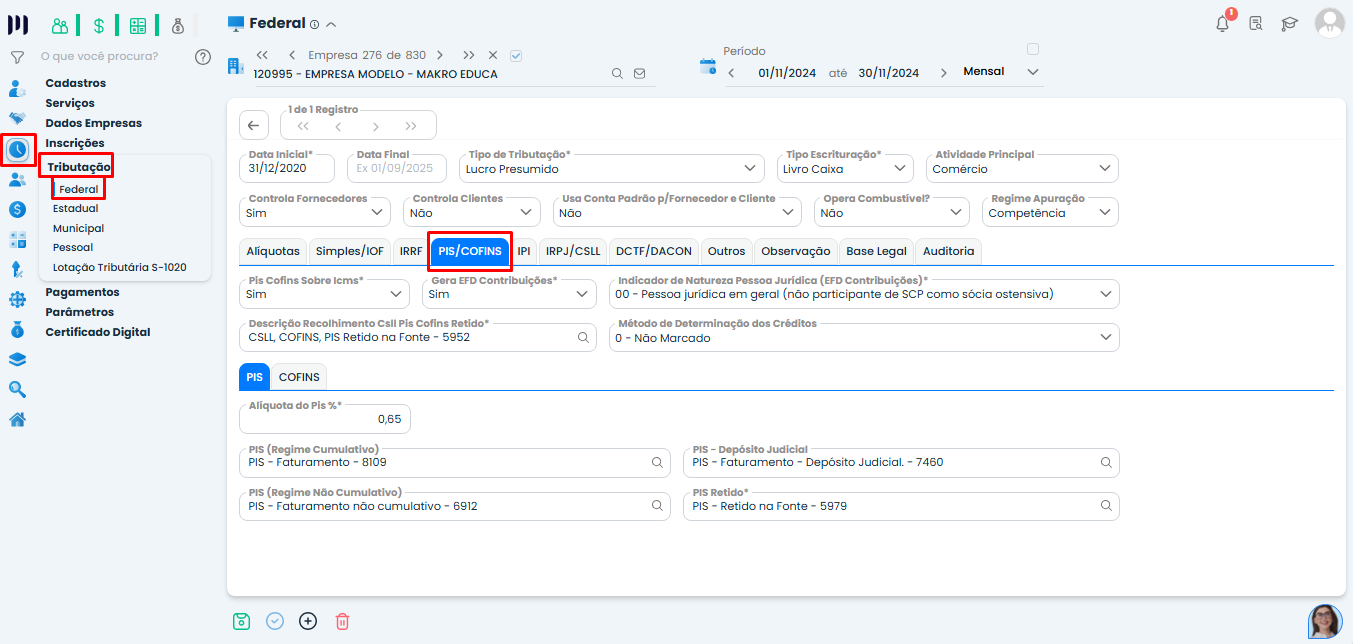Click the add new record plus icon
The image size is (1353, 644).
point(308,621)
